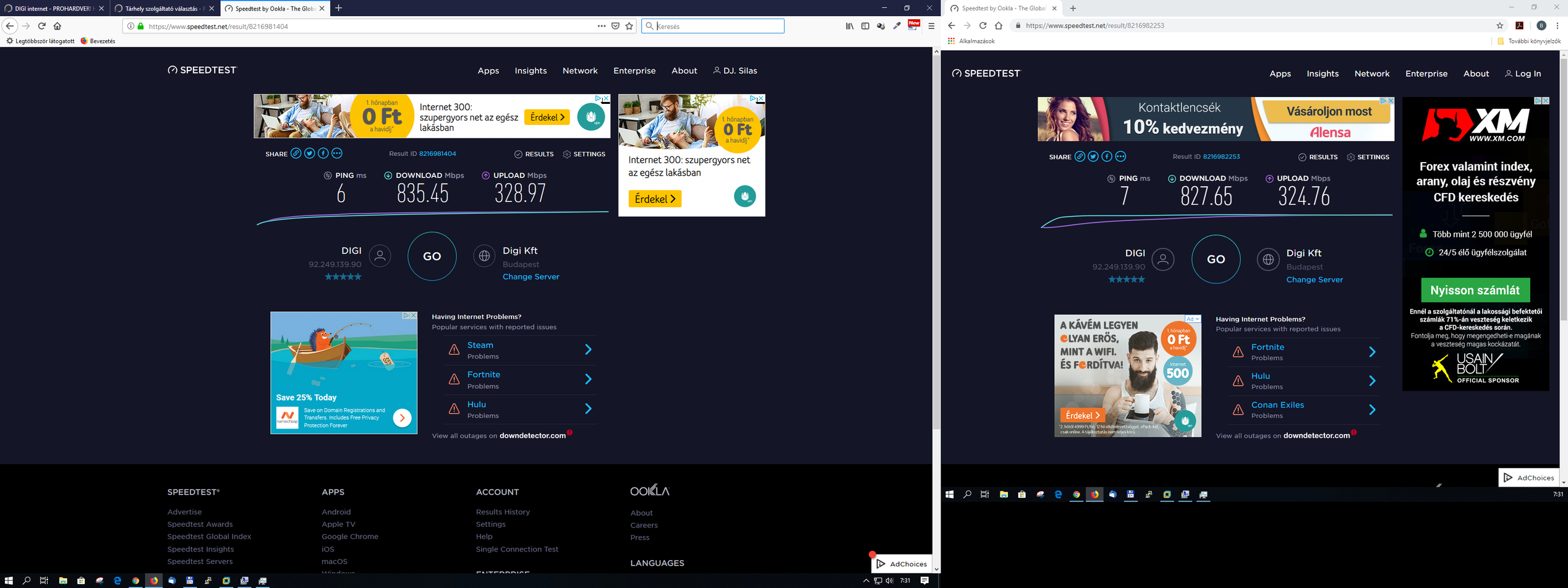Open Firefox library icon

click(850, 26)
